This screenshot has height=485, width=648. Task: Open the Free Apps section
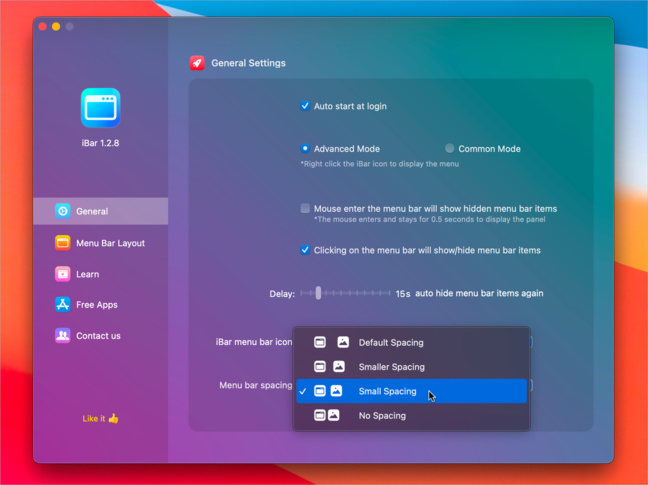pyautogui.click(x=100, y=304)
